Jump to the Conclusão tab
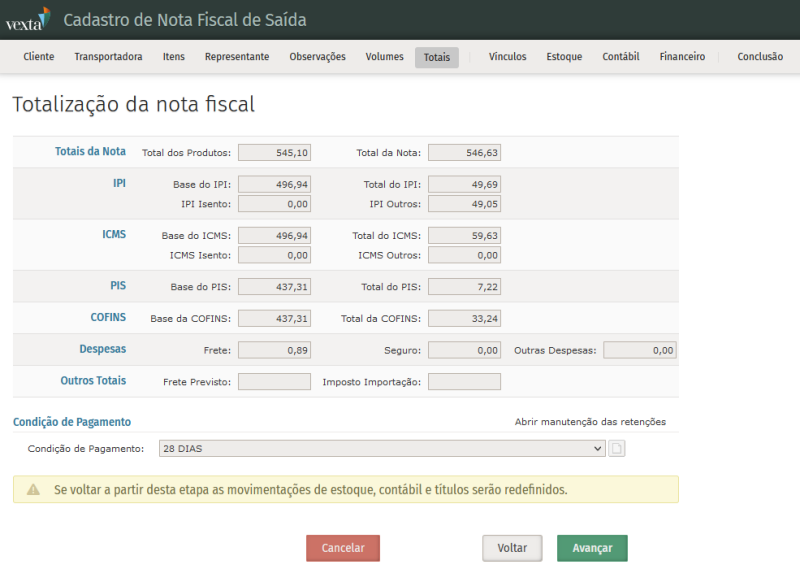Screen dimensions: 800x582 click(760, 57)
